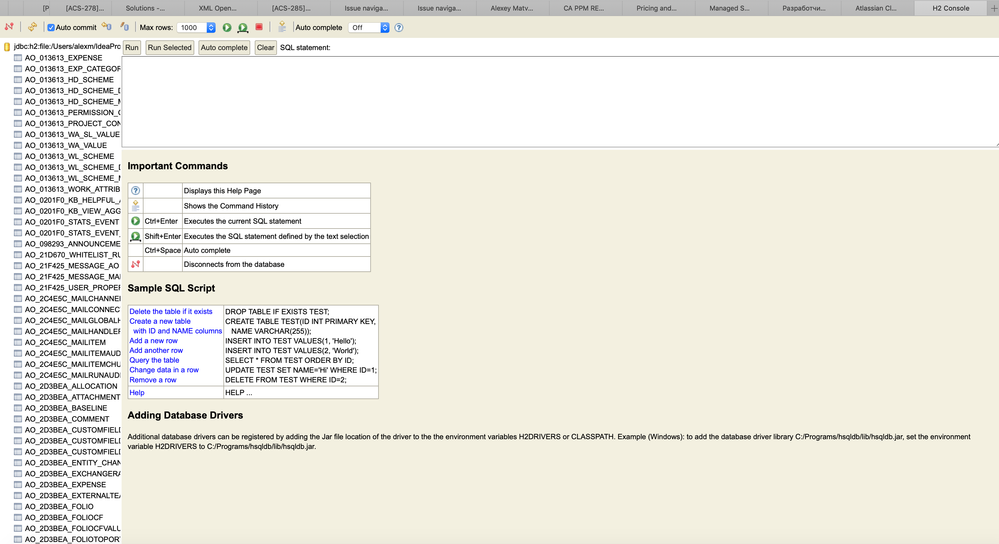Open the Auto complete Off dropdown
The height and width of the screenshot is (544, 999).
click(369, 27)
